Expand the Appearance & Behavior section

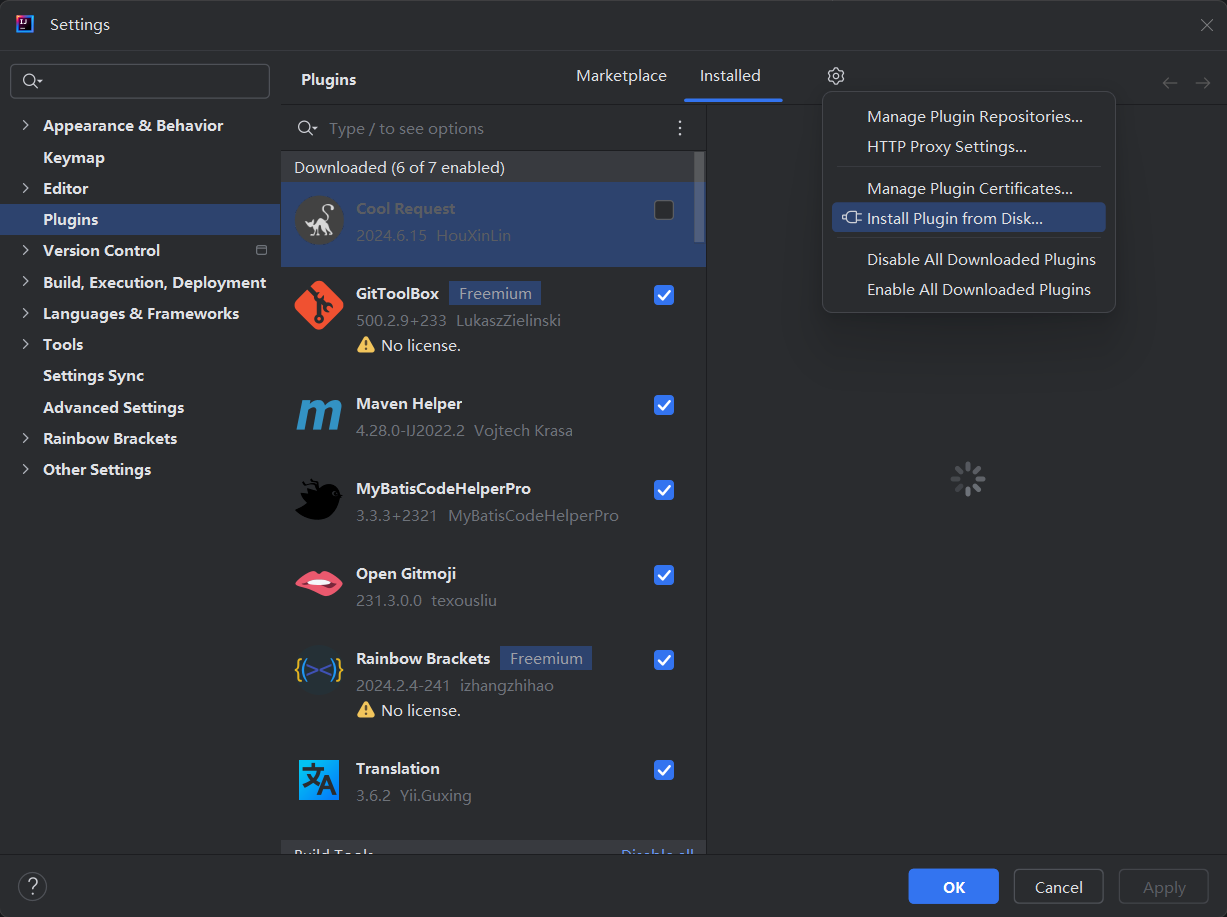pyautogui.click(x=26, y=126)
